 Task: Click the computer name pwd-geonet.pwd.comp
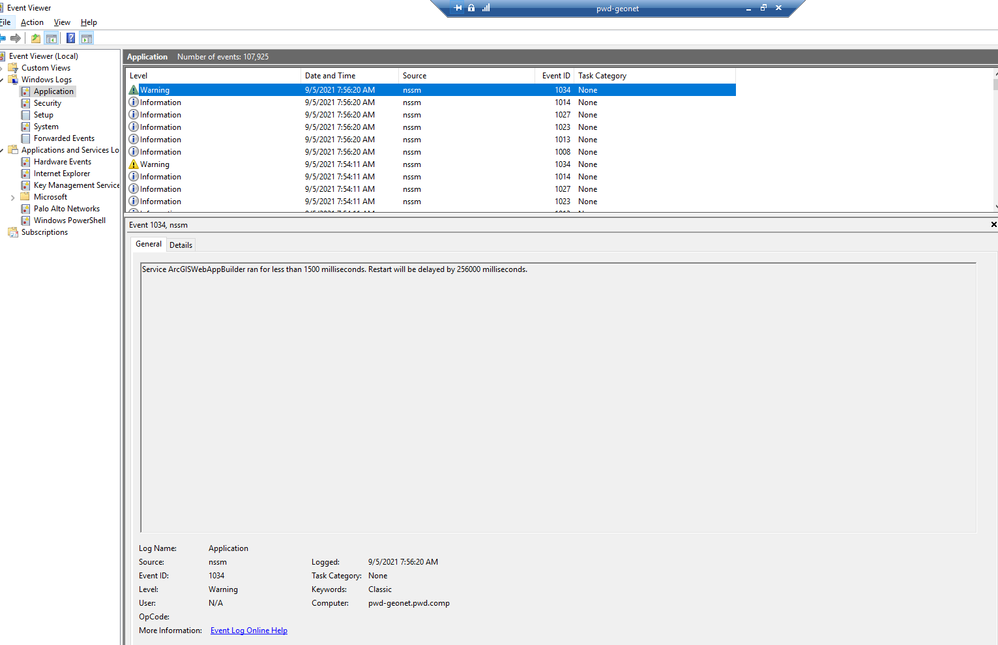pyautogui.click(x=409, y=603)
